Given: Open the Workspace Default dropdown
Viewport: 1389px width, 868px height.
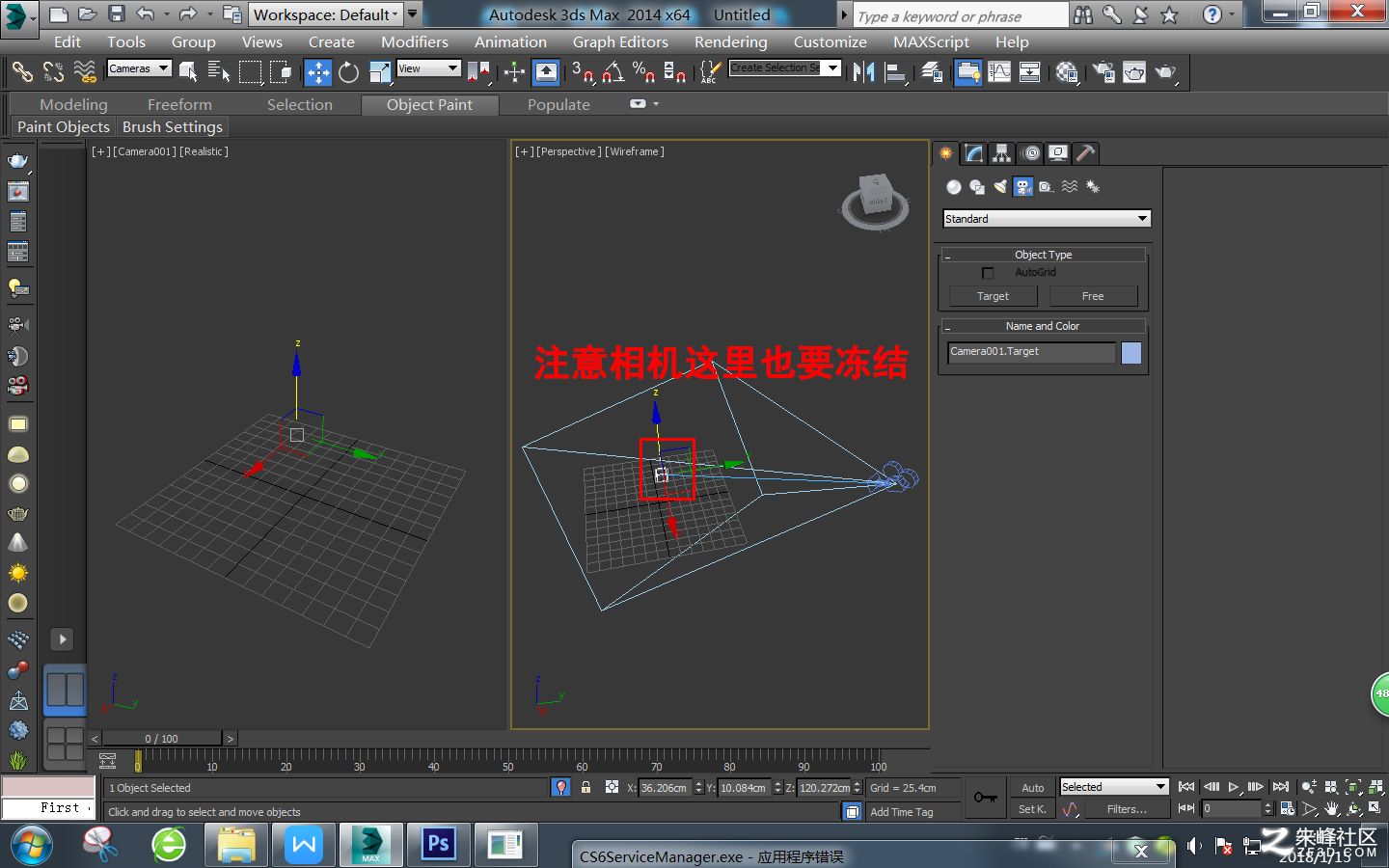Looking at the screenshot, I should pyautogui.click(x=325, y=14).
